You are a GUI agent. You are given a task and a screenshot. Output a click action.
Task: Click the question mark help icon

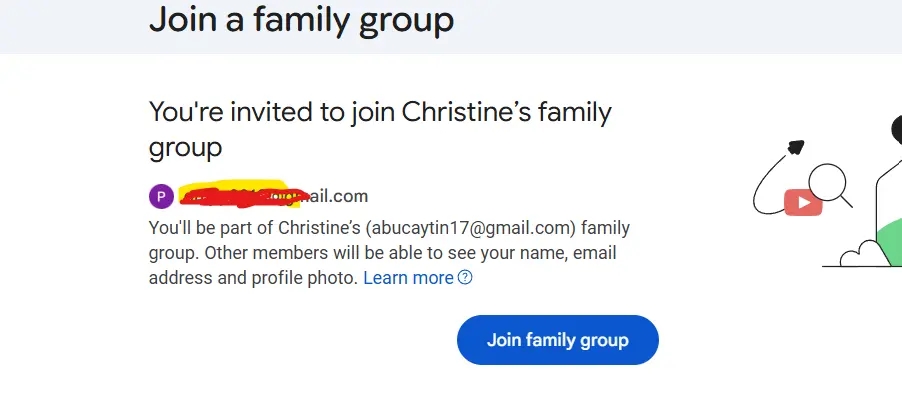click(465, 278)
